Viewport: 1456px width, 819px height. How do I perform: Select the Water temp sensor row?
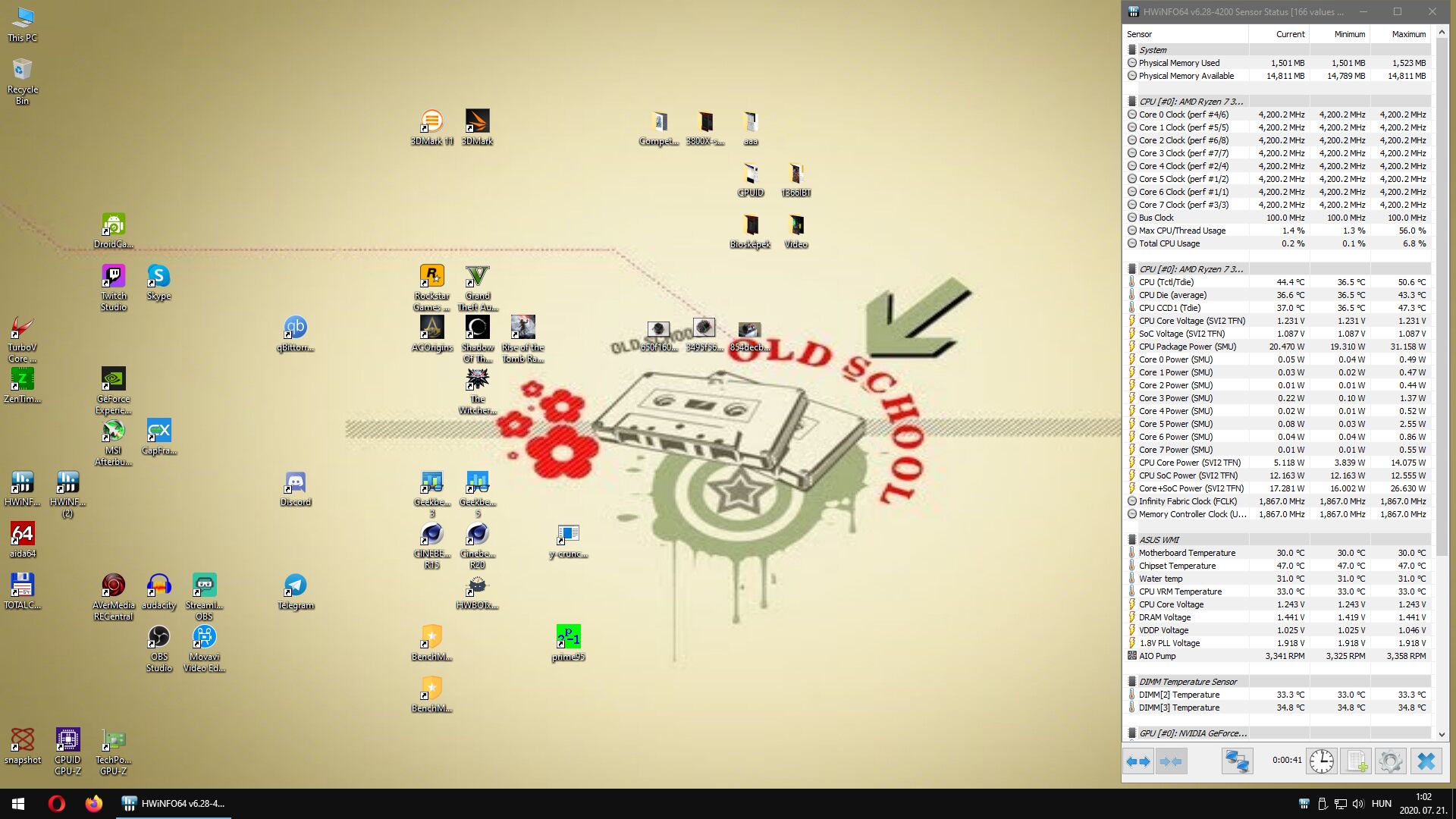click(1277, 579)
